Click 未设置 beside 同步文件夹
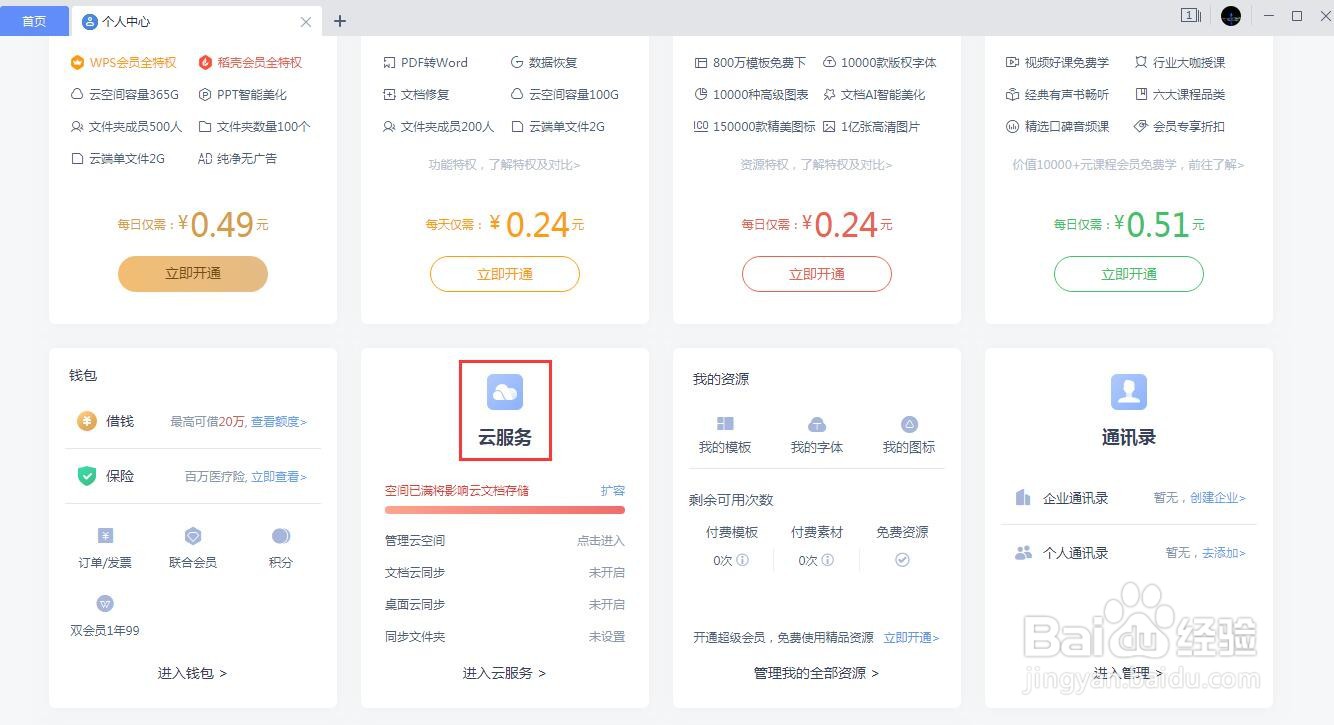This screenshot has width=1334, height=725. click(x=607, y=636)
